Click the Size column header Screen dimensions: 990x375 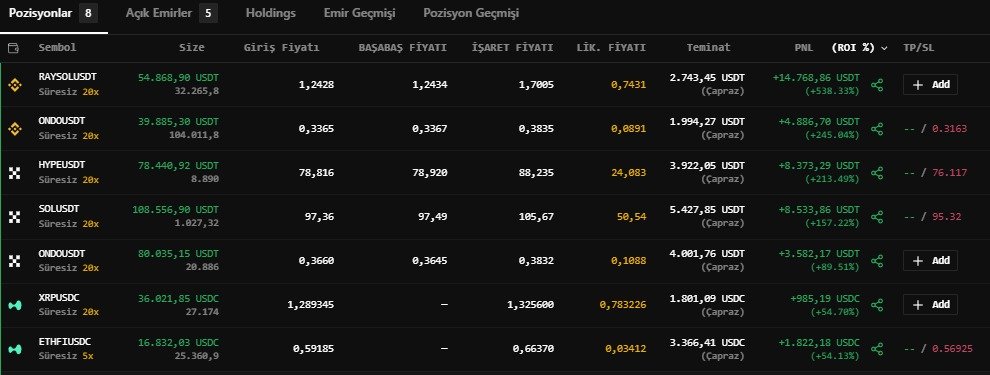pyautogui.click(x=192, y=47)
